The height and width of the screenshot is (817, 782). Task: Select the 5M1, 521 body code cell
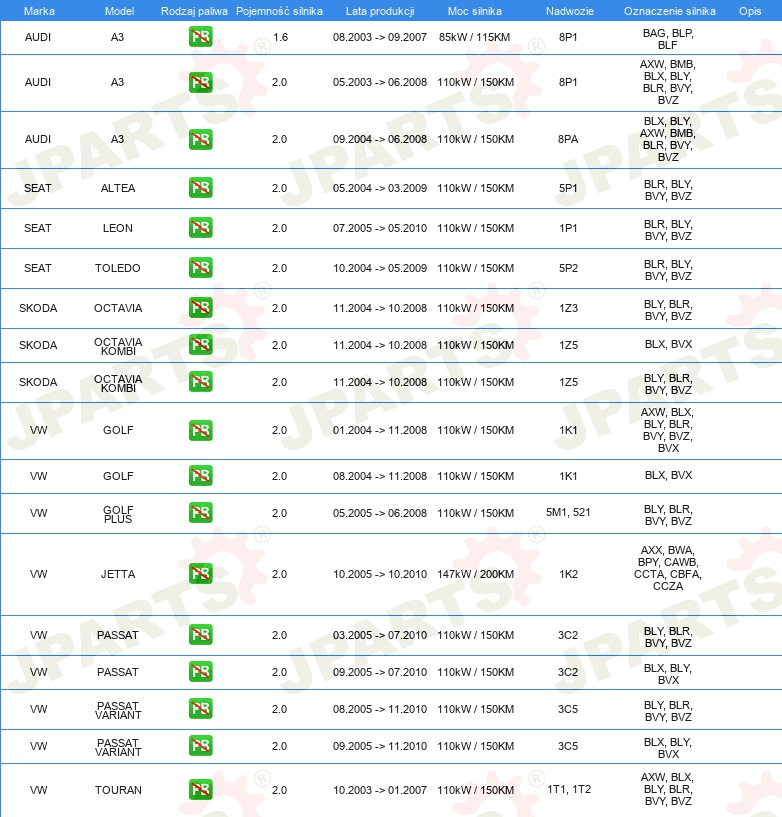click(x=568, y=512)
